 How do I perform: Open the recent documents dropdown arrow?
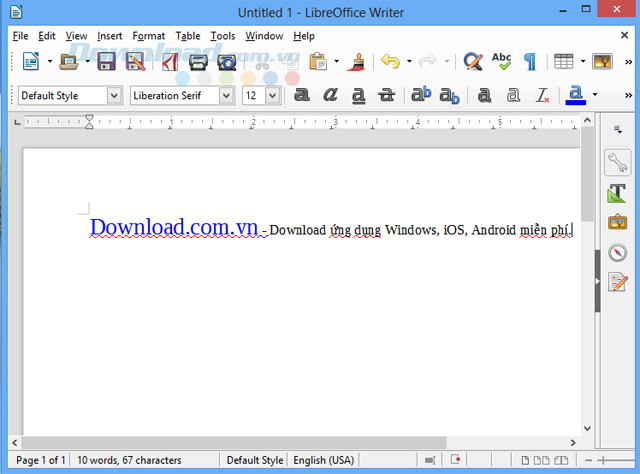click(x=88, y=62)
